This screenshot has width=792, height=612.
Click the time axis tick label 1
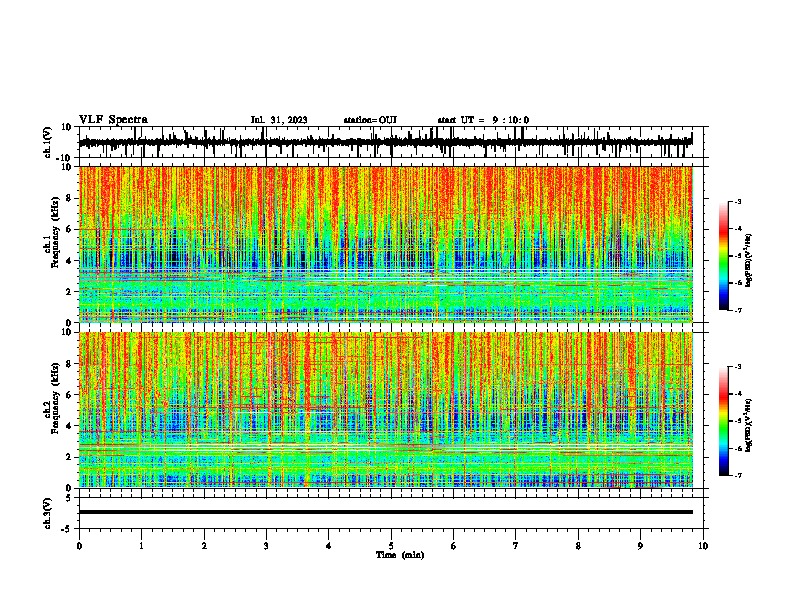pos(141,546)
